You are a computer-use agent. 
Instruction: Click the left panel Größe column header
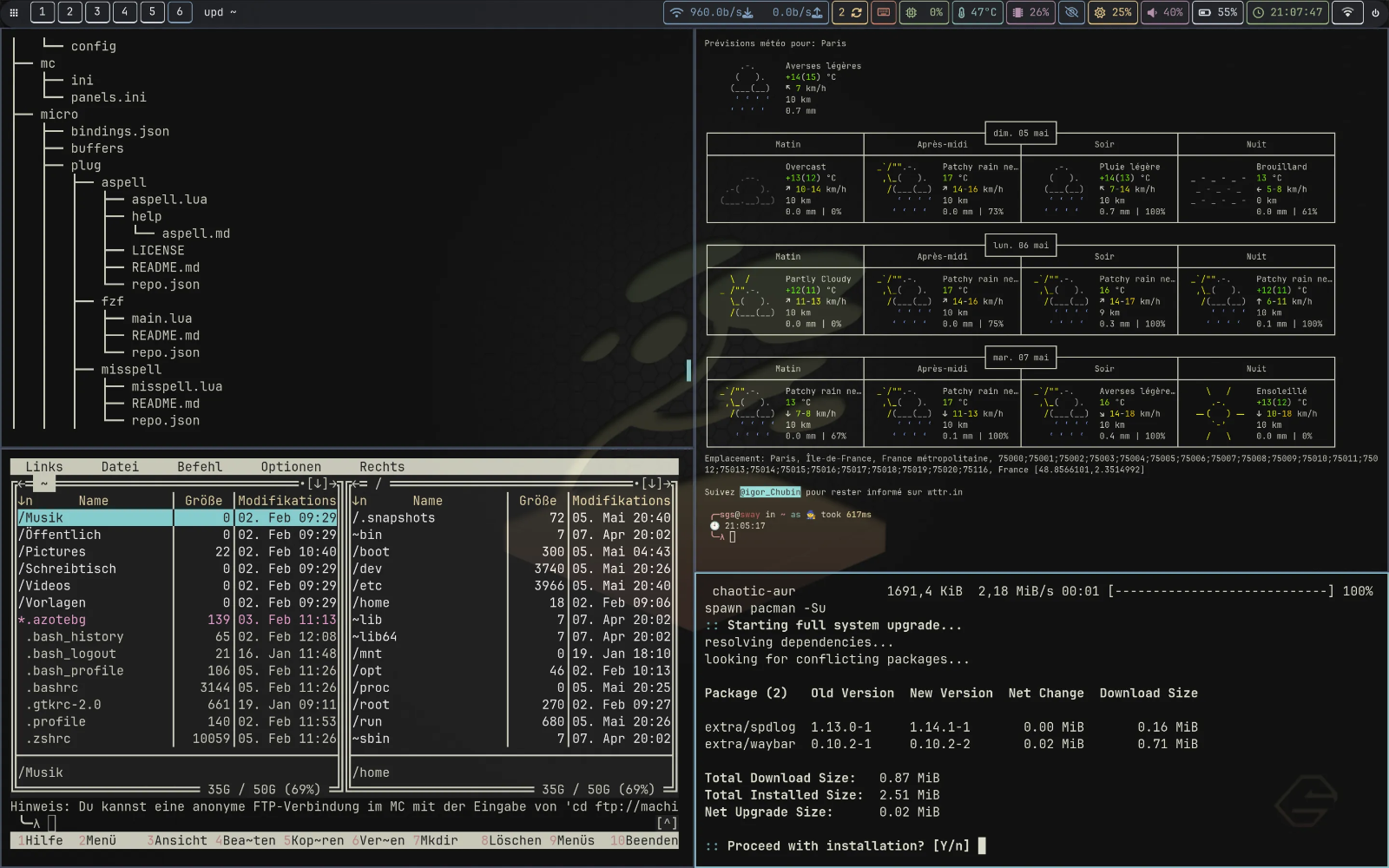coord(204,501)
